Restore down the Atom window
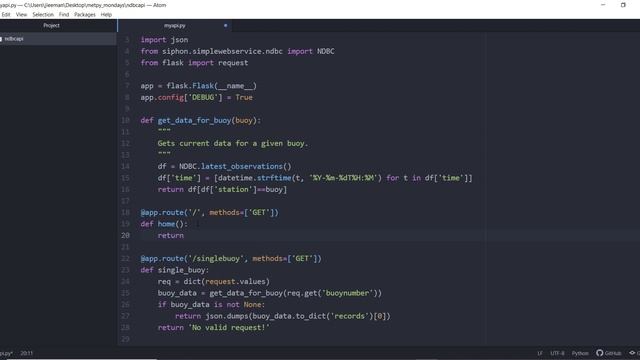Viewport: 640px width, 360px height. tap(623, 5)
